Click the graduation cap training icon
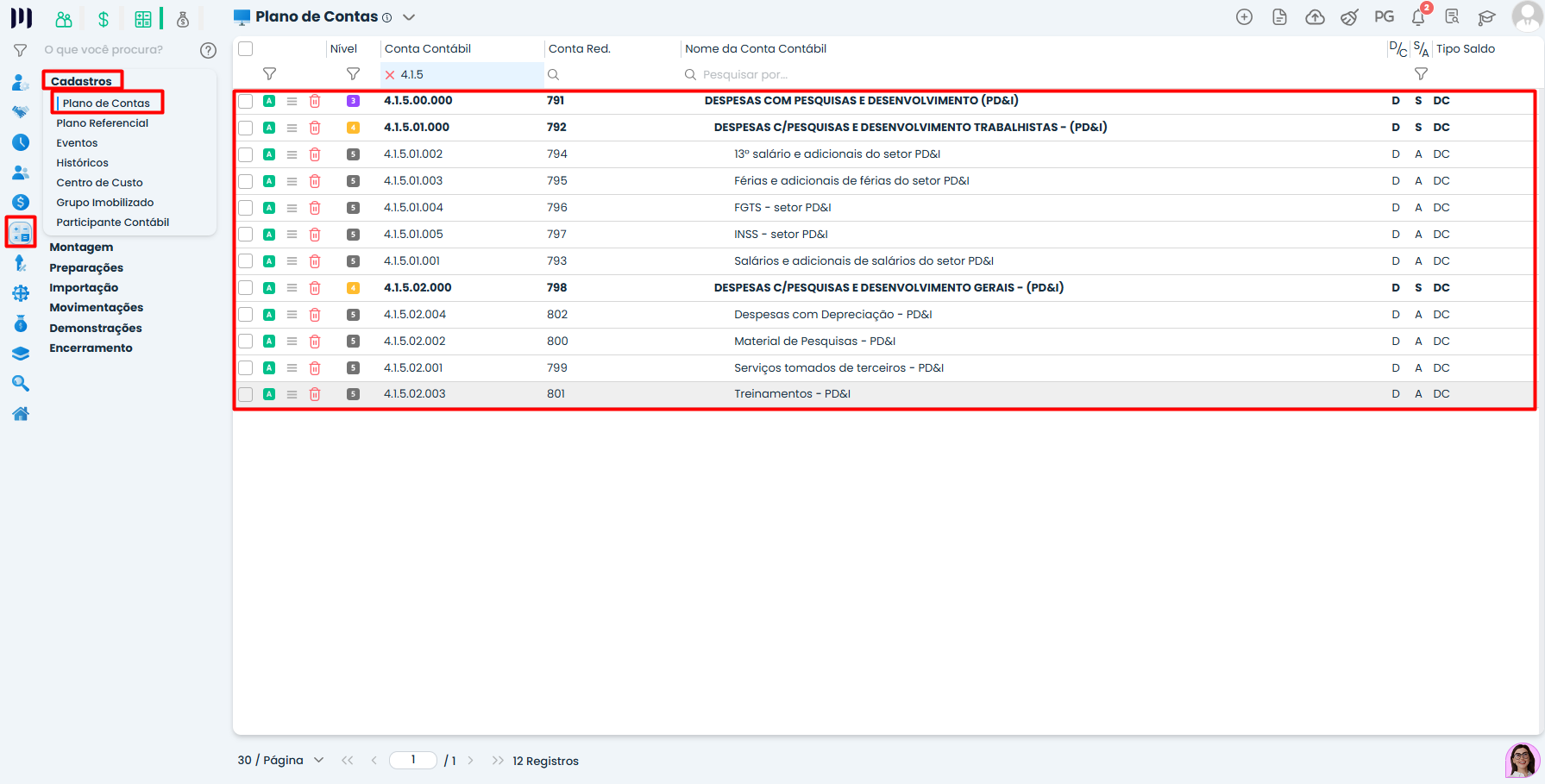This screenshot has height=784, width=1545. click(x=1486, y=17)
